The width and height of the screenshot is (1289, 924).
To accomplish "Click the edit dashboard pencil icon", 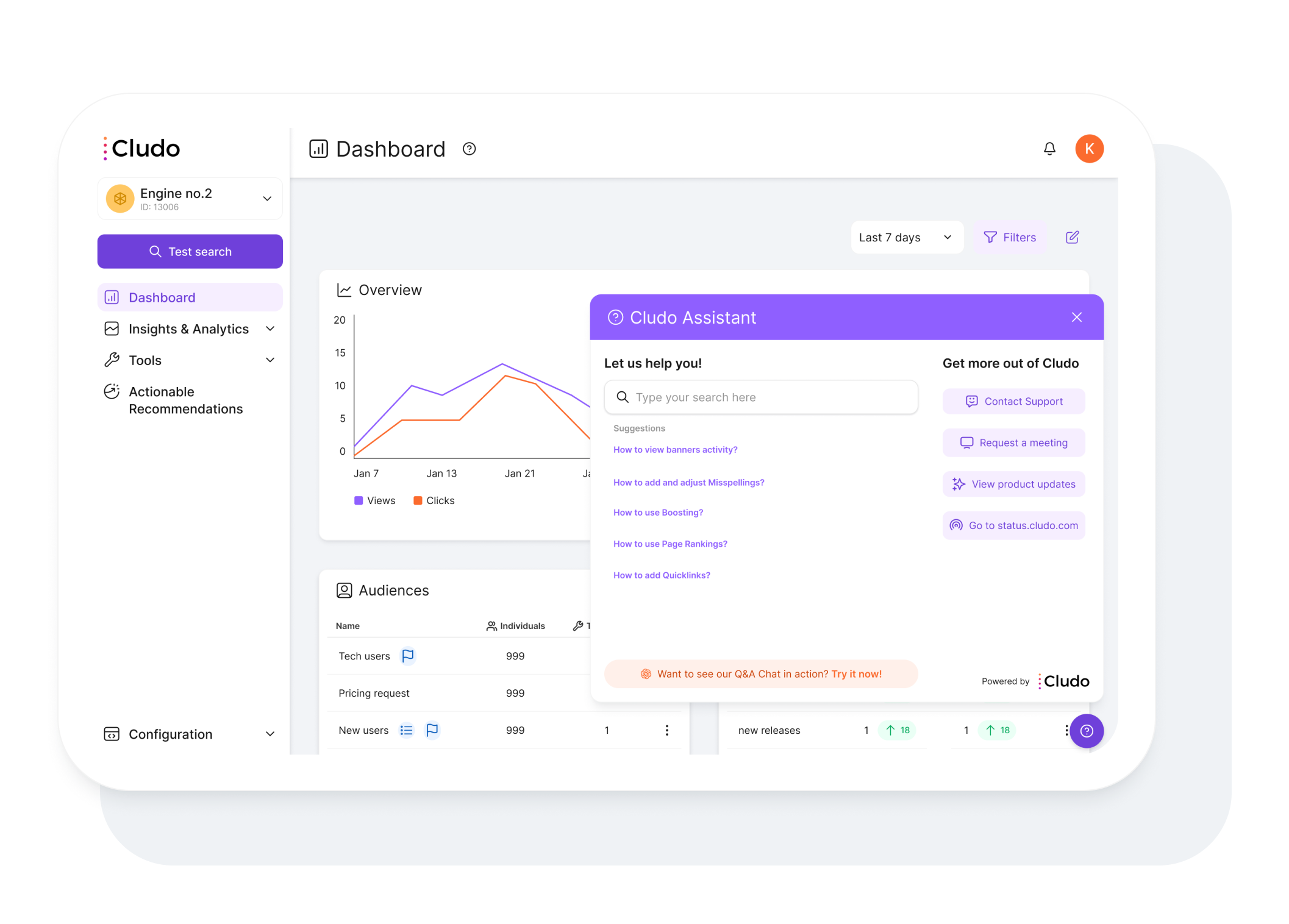I will point(1072,237).
